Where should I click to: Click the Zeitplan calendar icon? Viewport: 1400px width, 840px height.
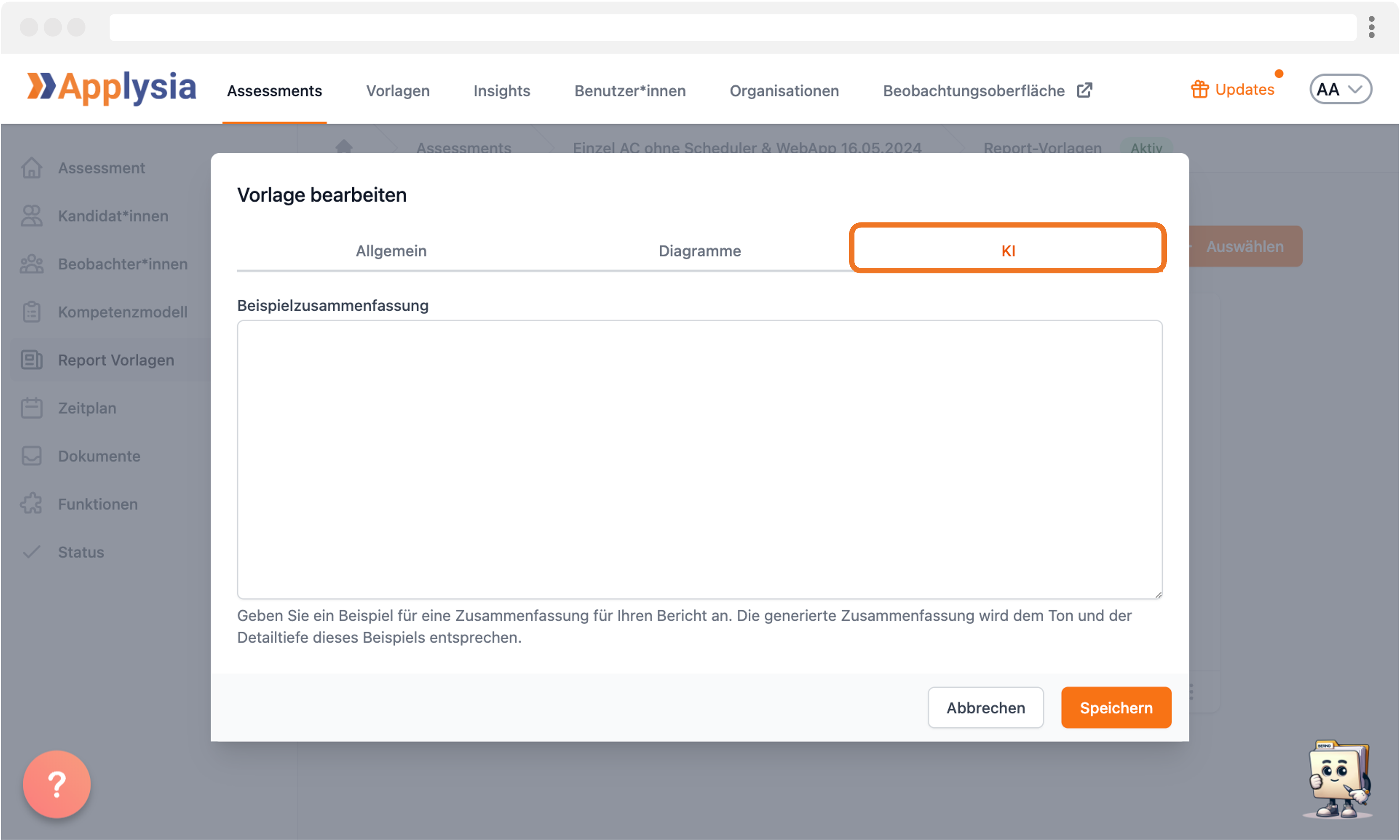32,408
